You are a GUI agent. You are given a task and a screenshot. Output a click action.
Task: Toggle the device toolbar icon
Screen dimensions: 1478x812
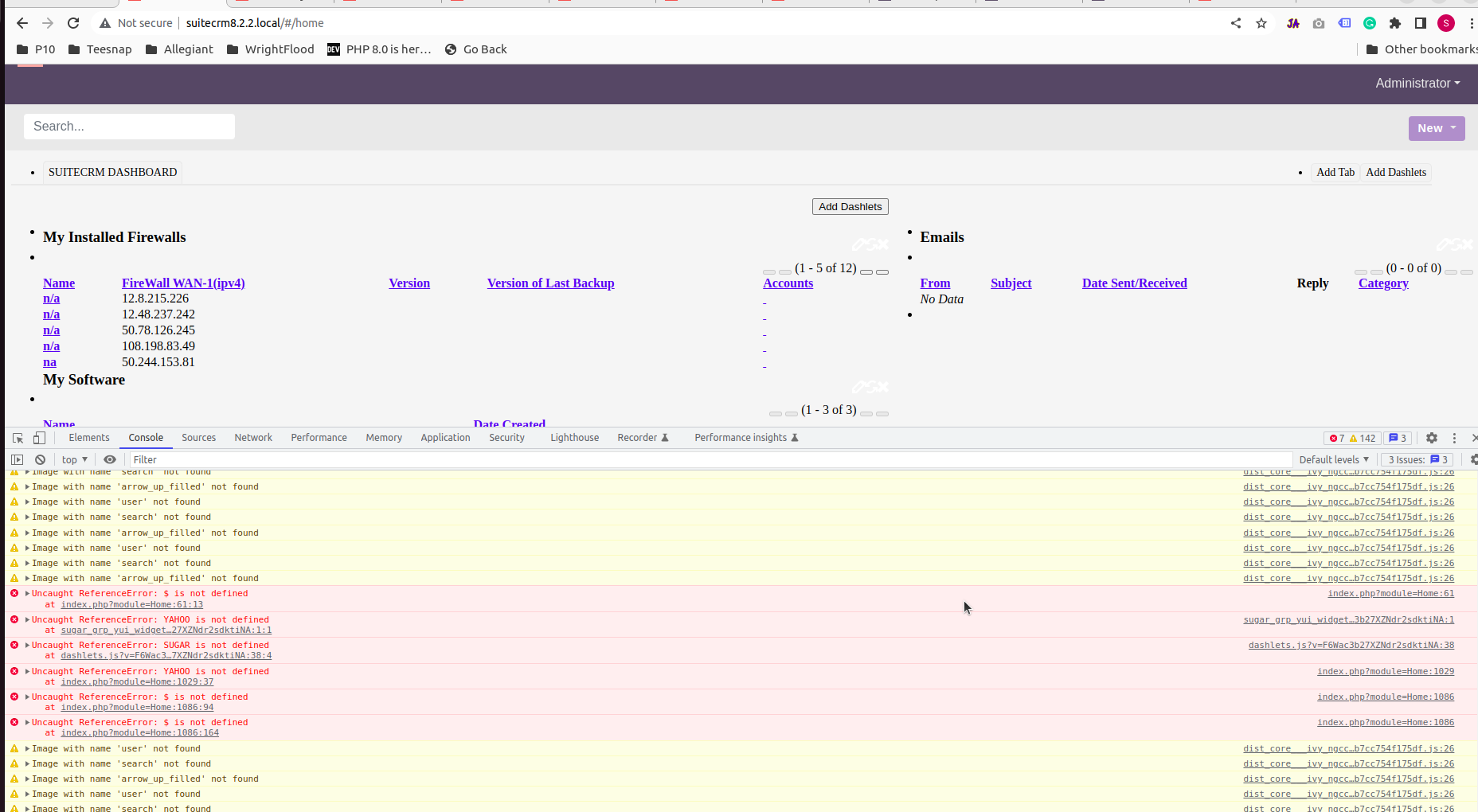[39, 438]
